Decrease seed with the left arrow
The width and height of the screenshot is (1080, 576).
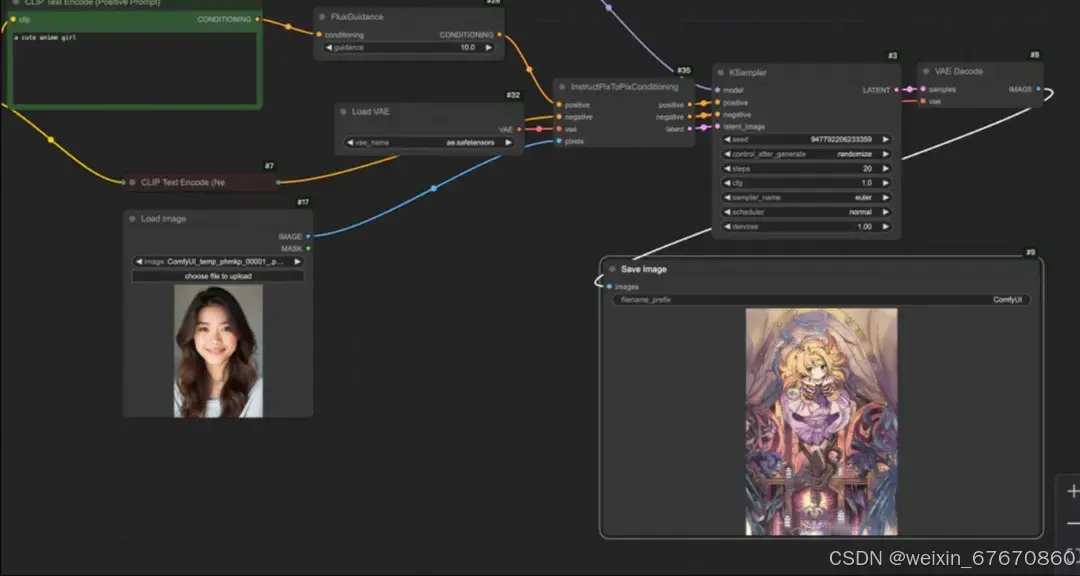point(727,139)
